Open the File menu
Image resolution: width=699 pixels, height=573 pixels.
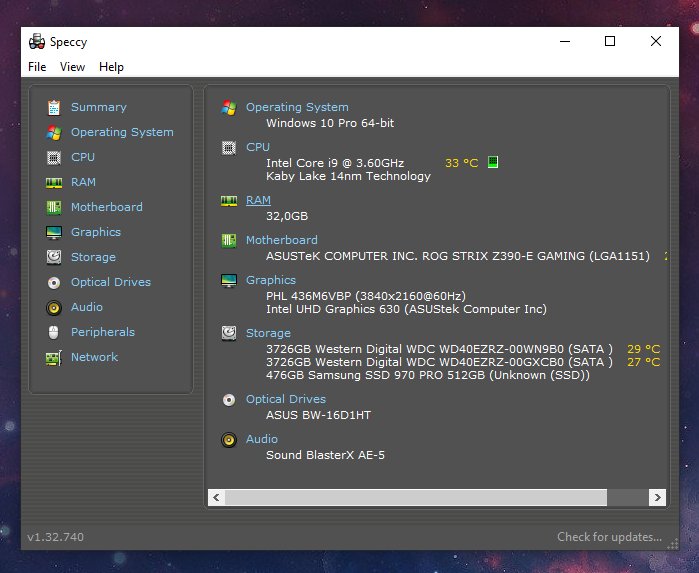click(x=37, y=67)
